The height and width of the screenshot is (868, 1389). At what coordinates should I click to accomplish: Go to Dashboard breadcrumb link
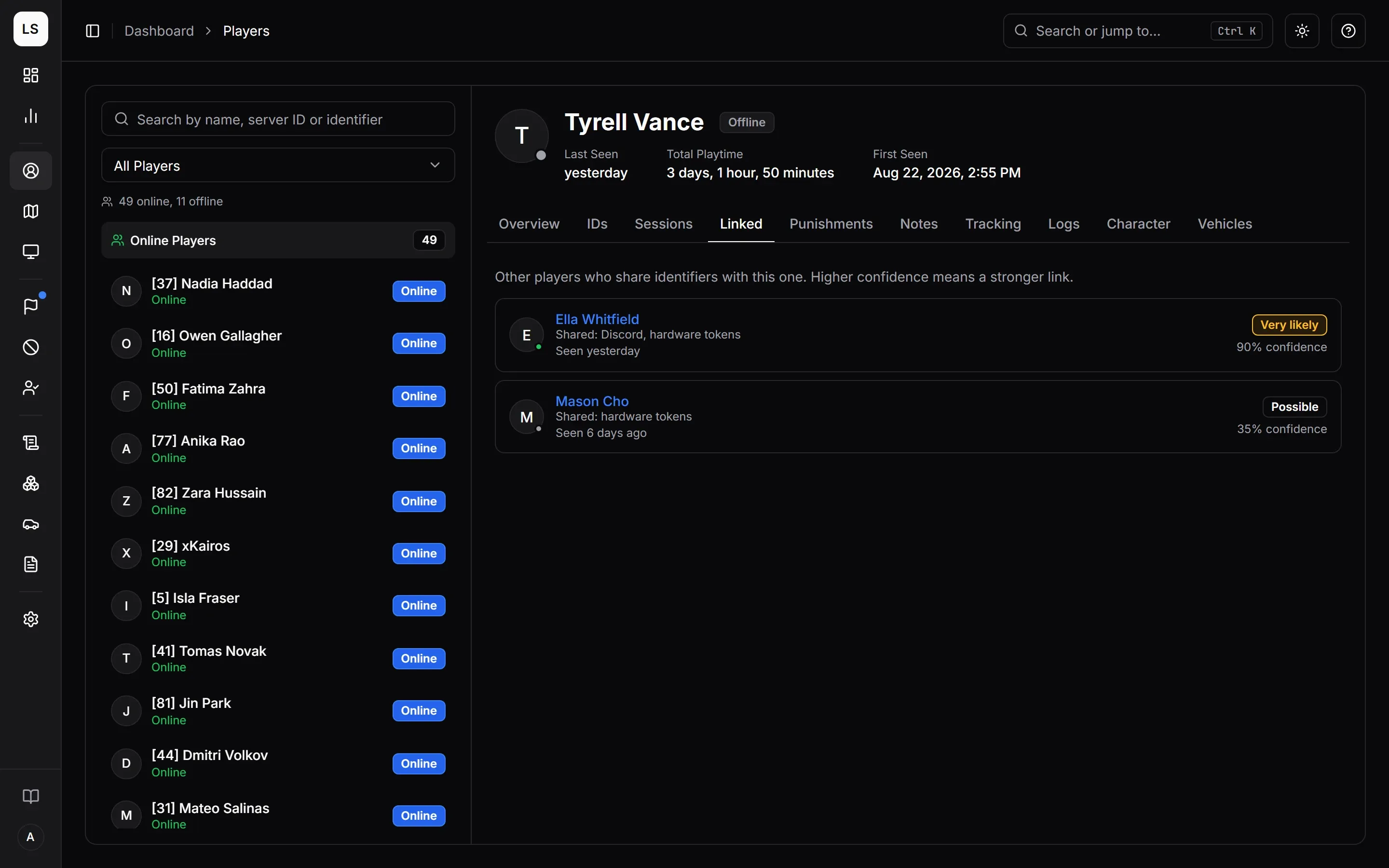click(159, 31)
